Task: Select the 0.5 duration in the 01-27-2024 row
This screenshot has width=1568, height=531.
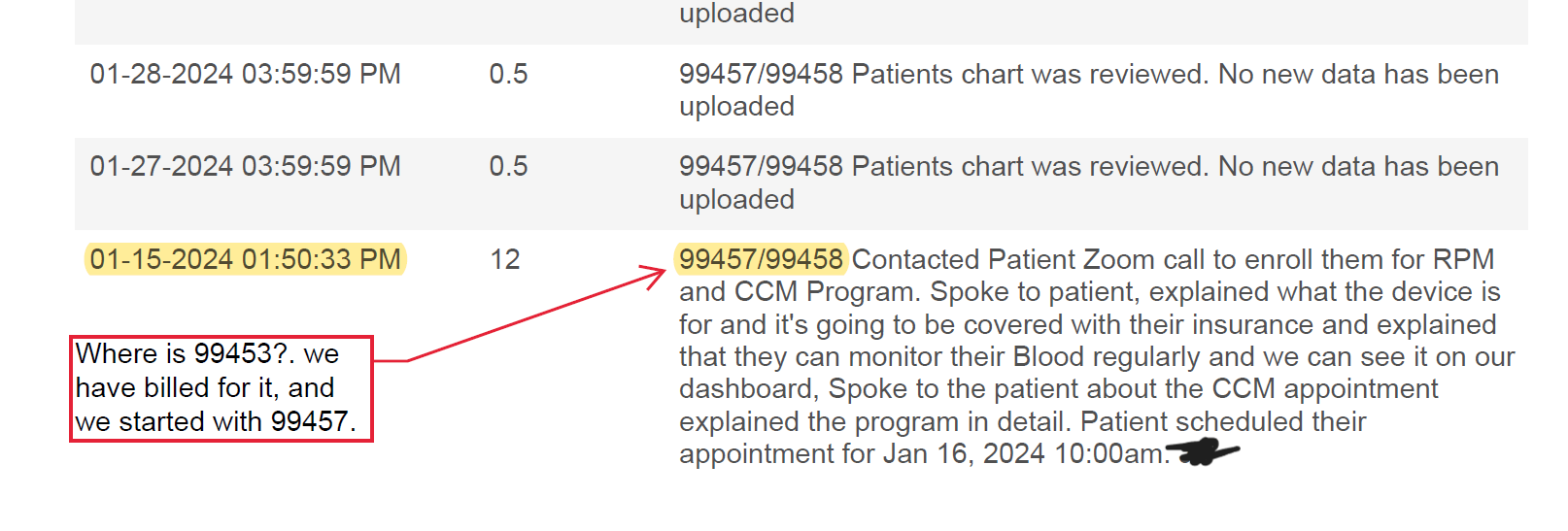Action: [508, 167]
